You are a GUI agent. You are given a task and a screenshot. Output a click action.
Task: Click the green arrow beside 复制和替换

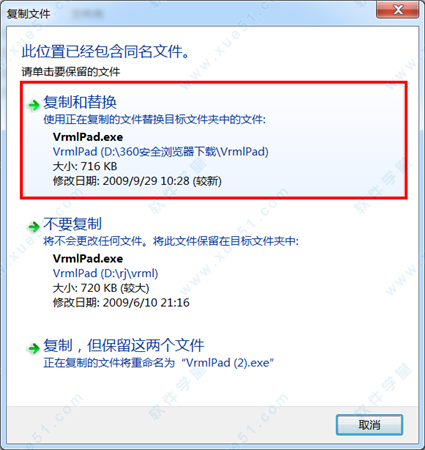[34, 105]
